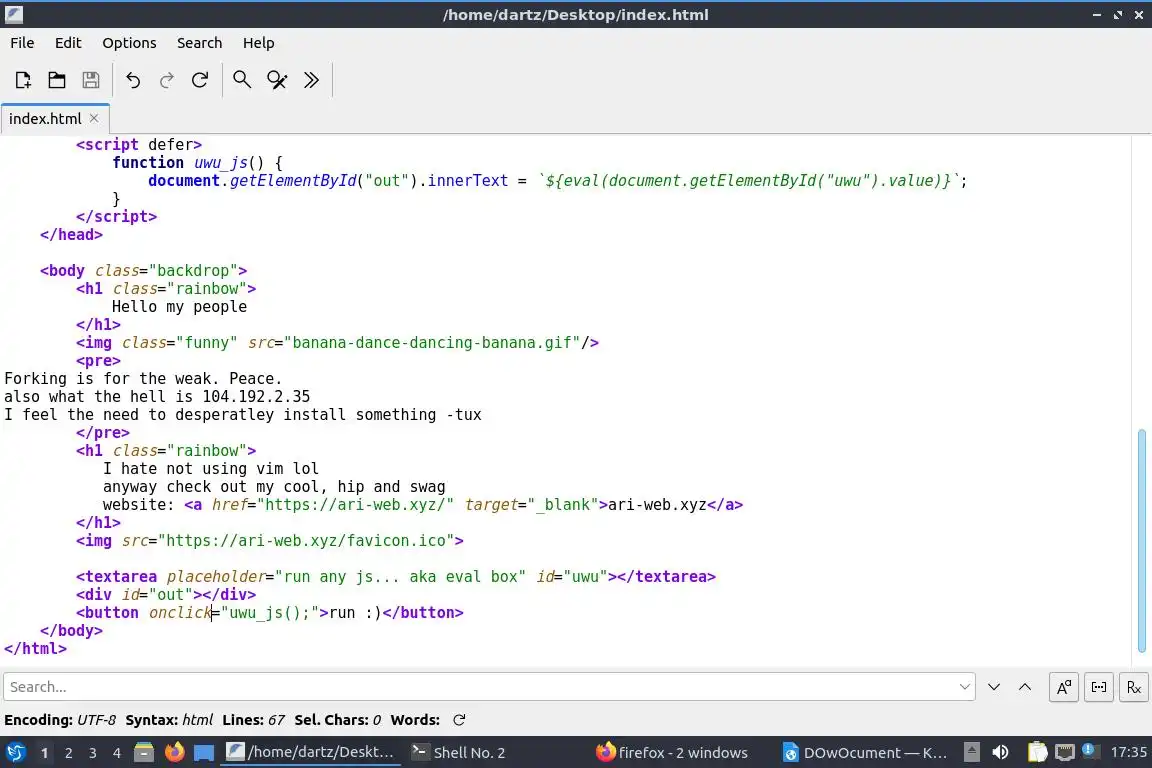Image resolution: width=1152 pixels, height=768 pixels.
Task: Open the clipboard manager tray icon
Action: [1037, 752]
